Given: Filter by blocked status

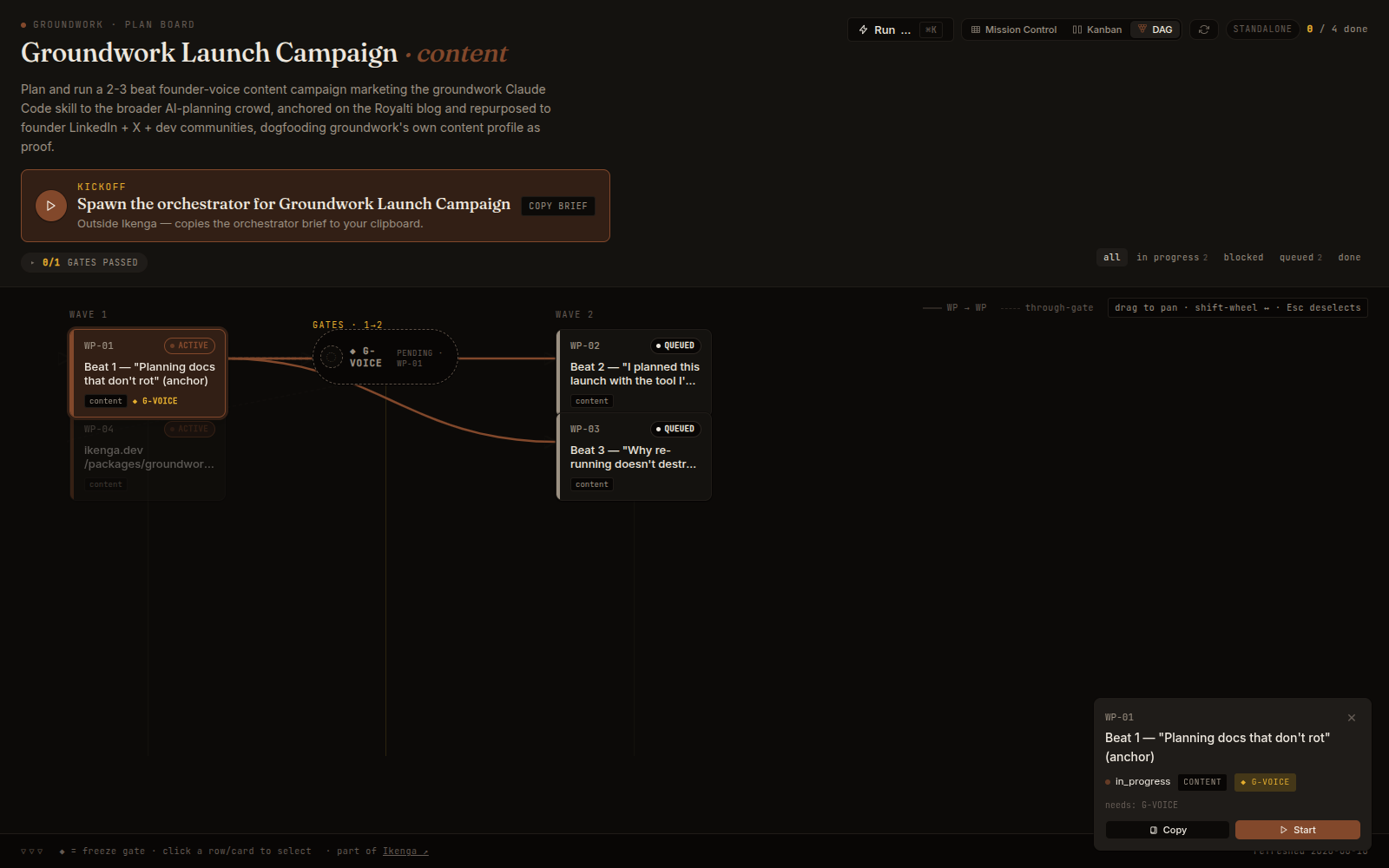Looking at the screenshot, I should [1243, 257].
